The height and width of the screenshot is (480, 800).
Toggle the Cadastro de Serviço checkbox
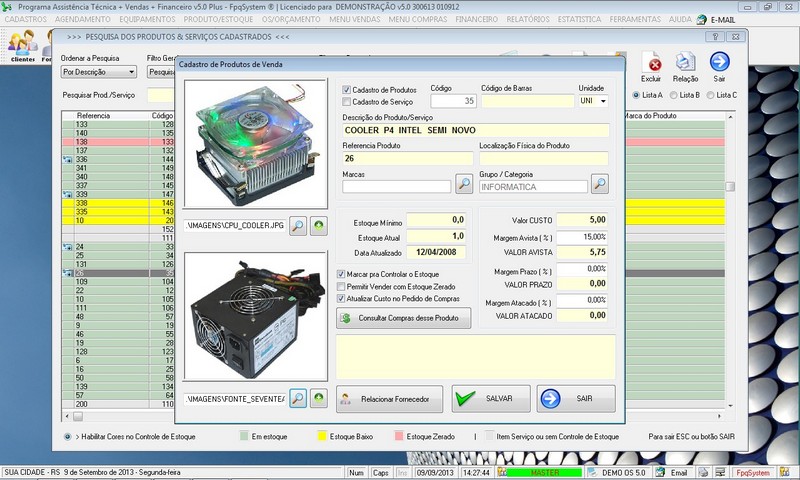click(346, 102)
